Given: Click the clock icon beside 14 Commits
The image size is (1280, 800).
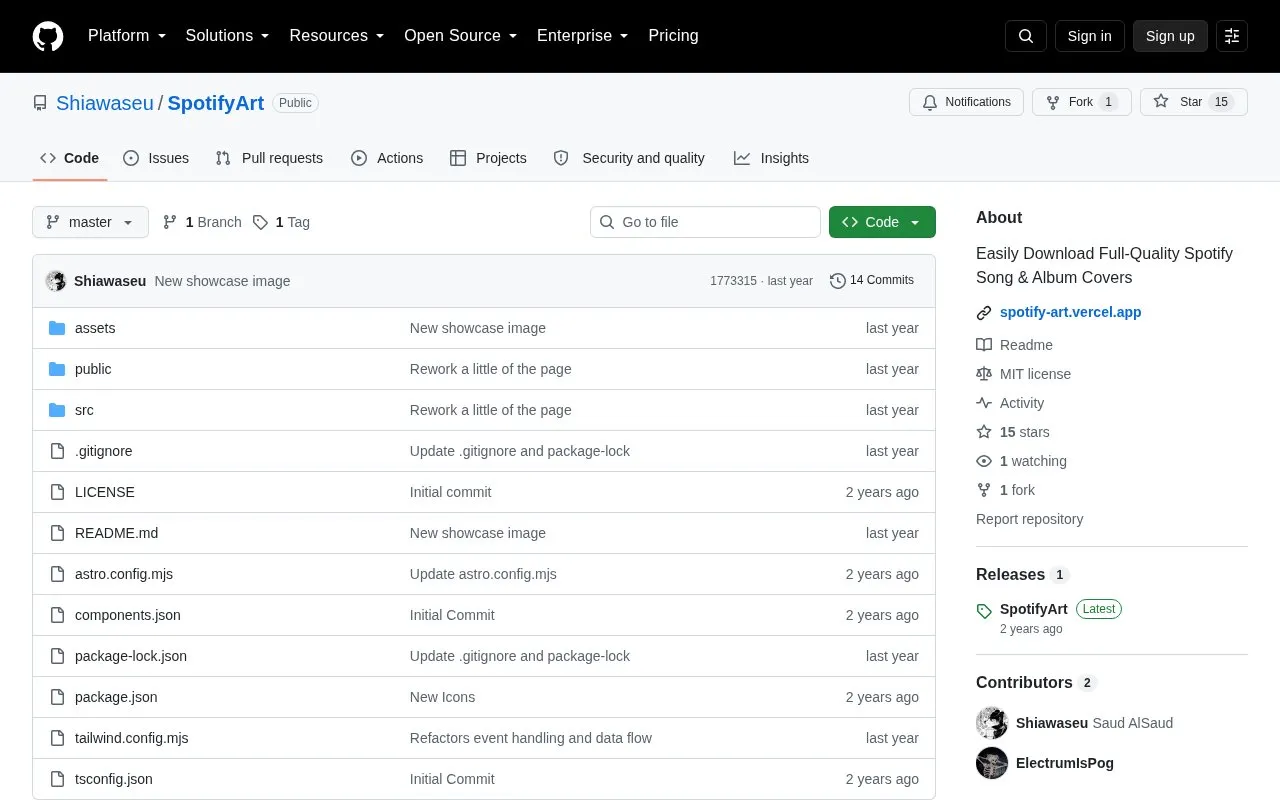Looking at the screenshot, I should coord(838,281).
